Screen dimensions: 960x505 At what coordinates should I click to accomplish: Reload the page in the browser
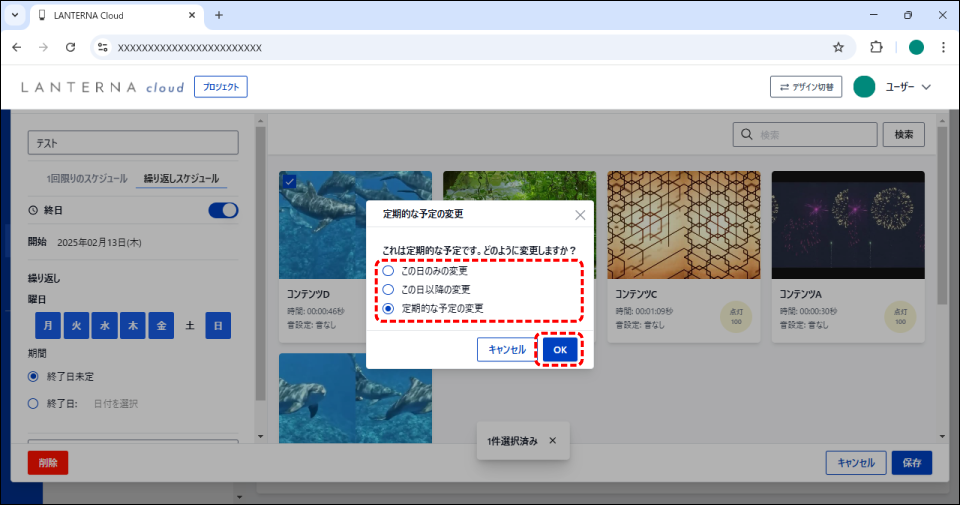pyautogui.click(x=70, y=47)
